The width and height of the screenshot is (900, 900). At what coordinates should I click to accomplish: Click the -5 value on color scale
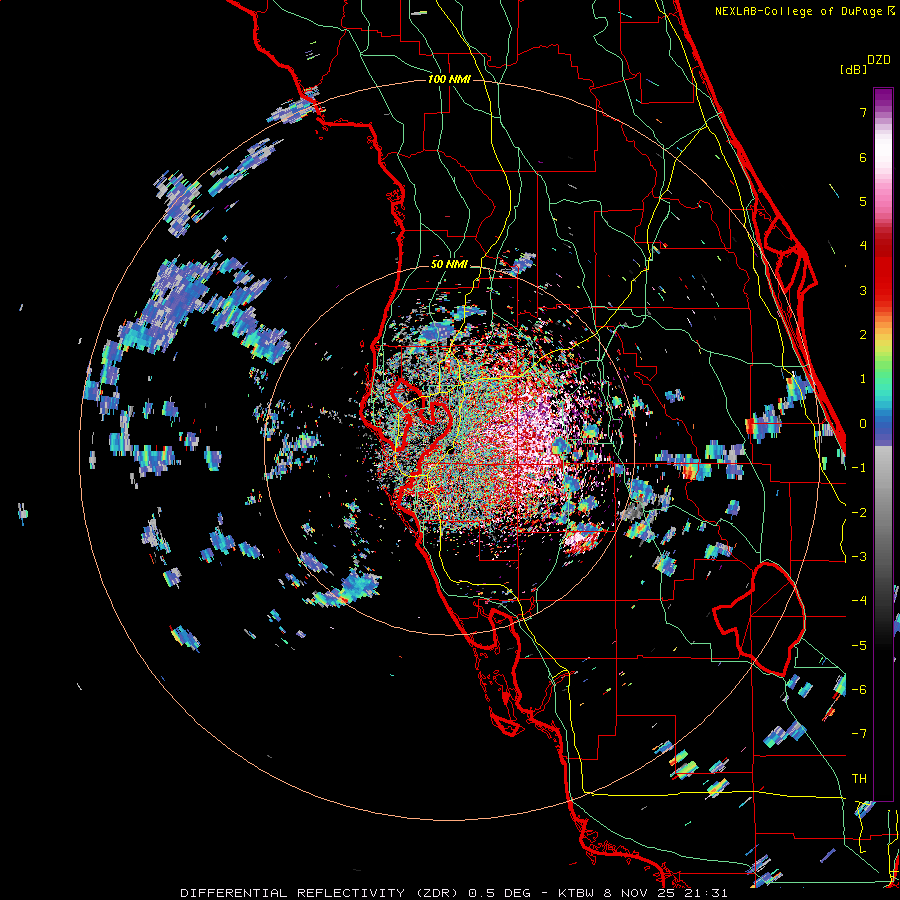pos(859,646)
